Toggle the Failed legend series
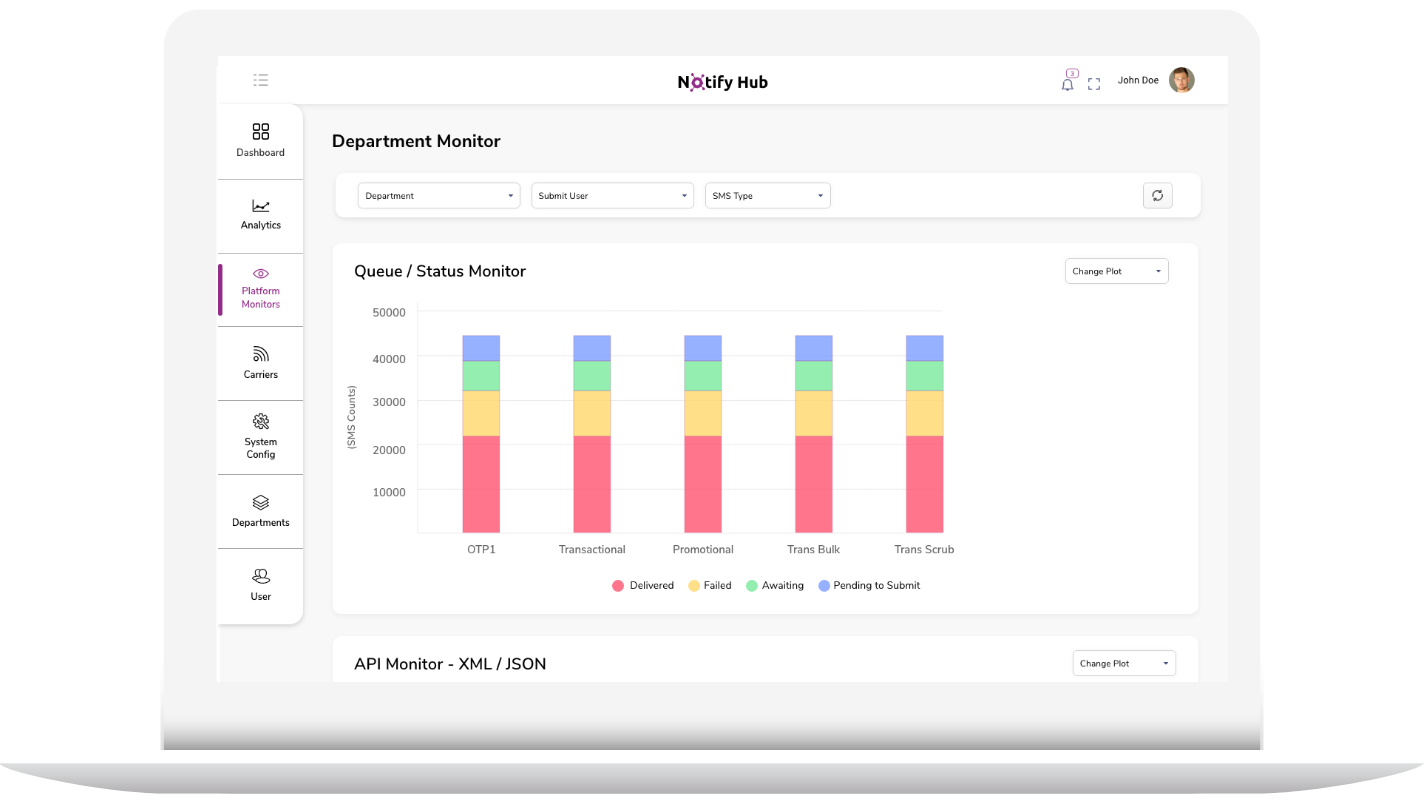 tap(710, 586)
